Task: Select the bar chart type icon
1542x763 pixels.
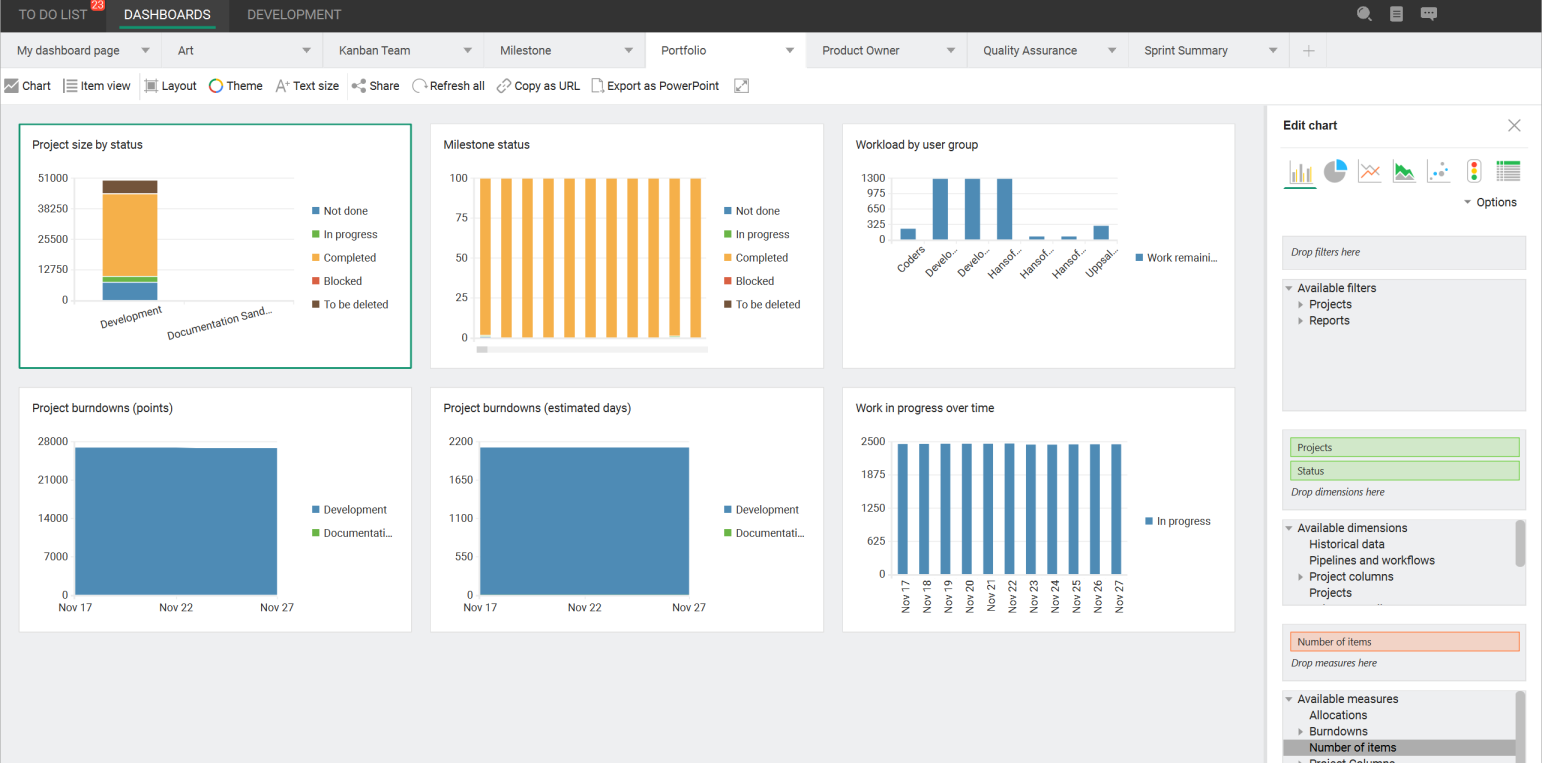Action: pos(1300,172)
